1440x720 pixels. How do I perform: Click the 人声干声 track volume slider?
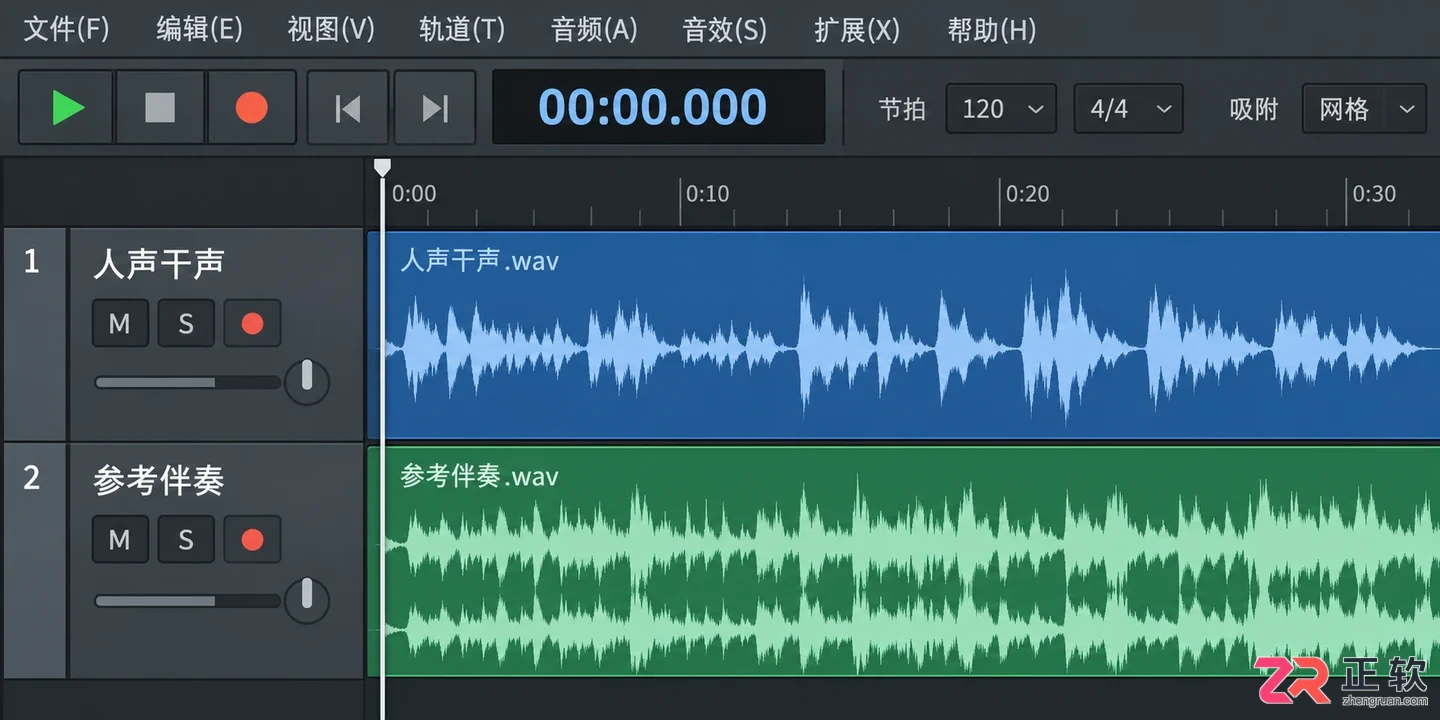click(188, 382)
